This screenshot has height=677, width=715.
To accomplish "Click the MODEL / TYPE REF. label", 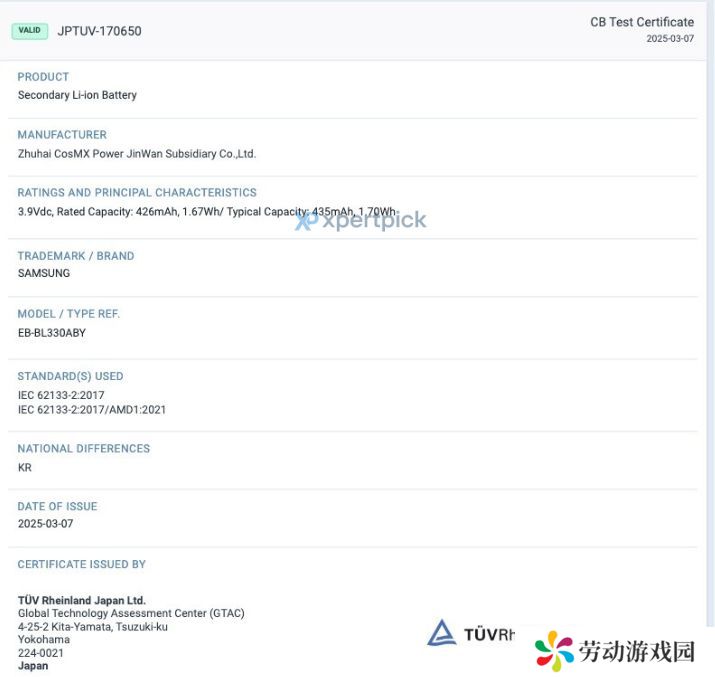I will click(68, 314).
